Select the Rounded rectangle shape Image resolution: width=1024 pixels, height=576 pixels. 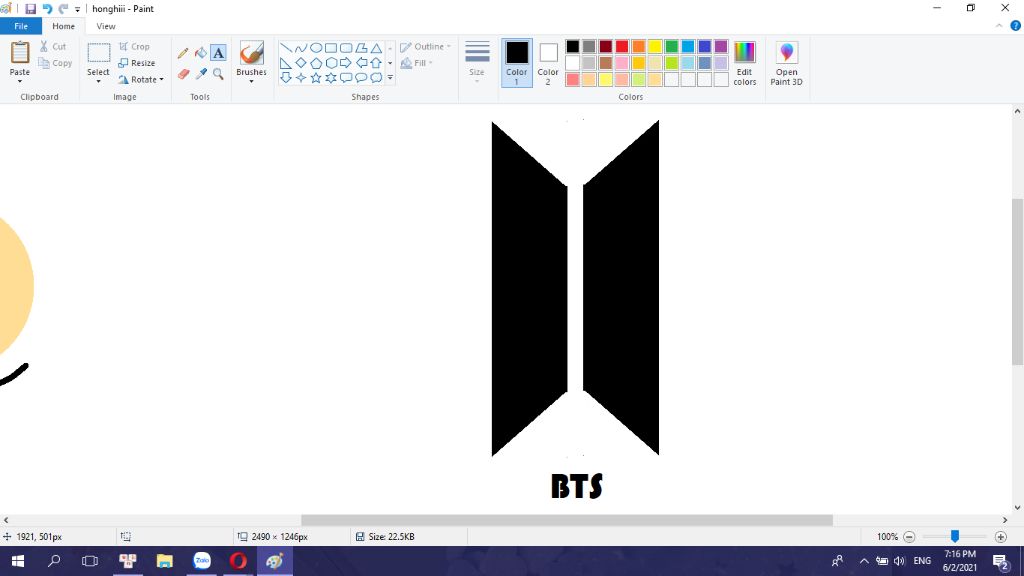[x=346, y=48]
